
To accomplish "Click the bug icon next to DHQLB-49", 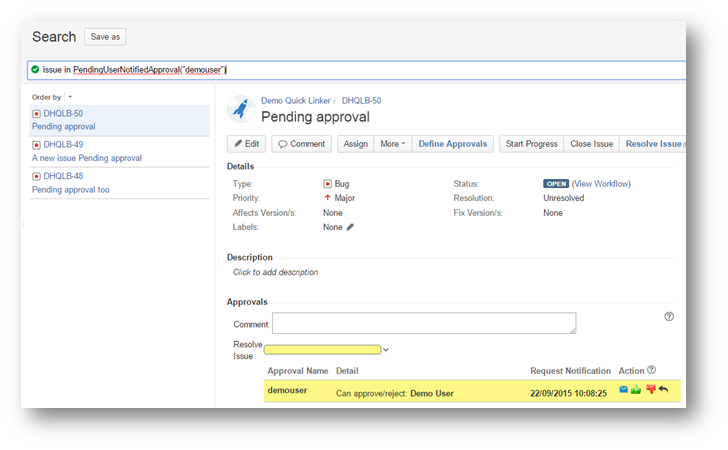I will 36,145.
